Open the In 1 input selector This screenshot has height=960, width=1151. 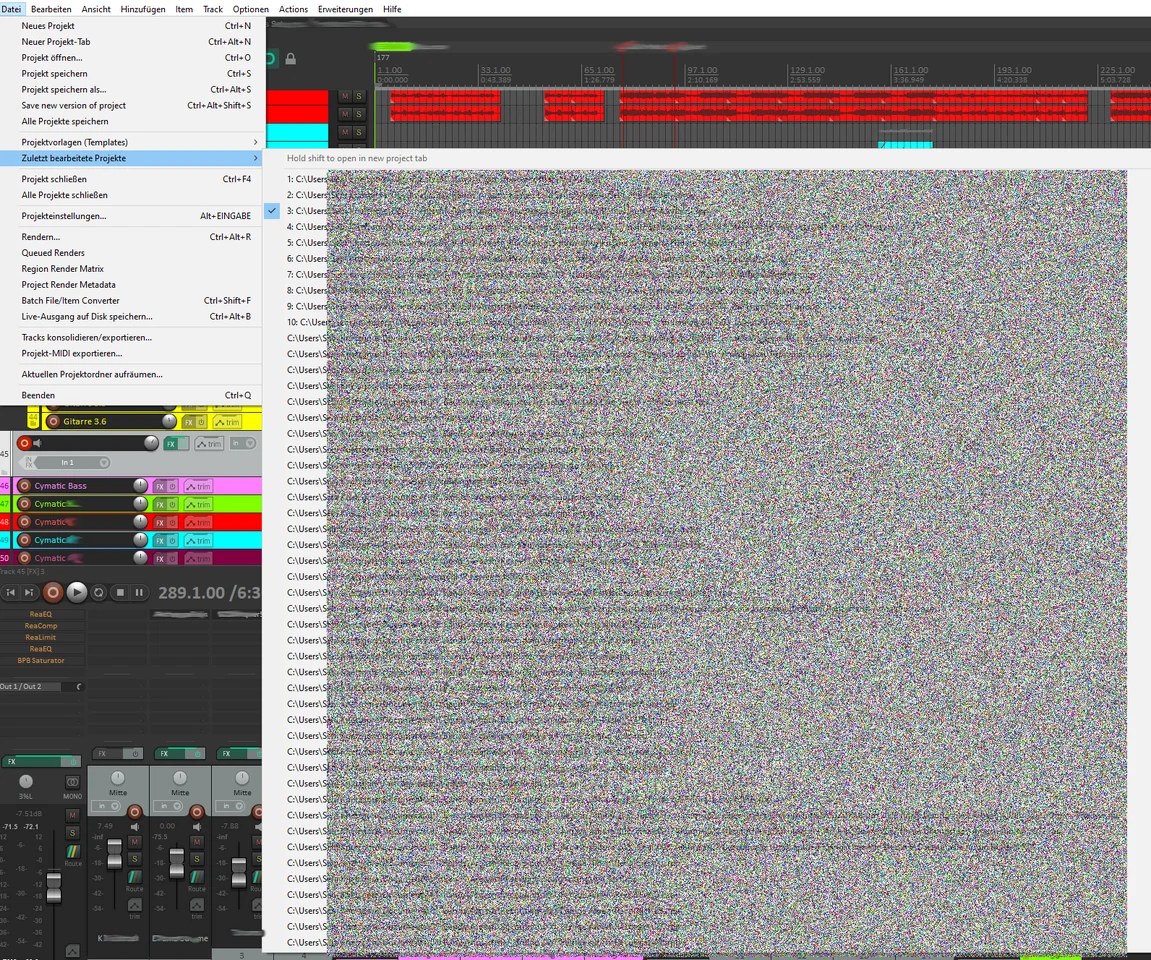[67, 462]
